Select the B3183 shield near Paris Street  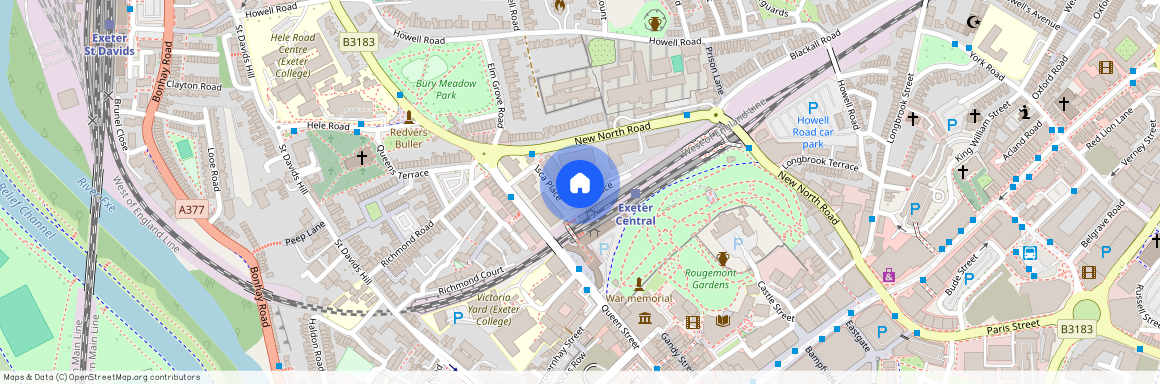click(1076, 329)
